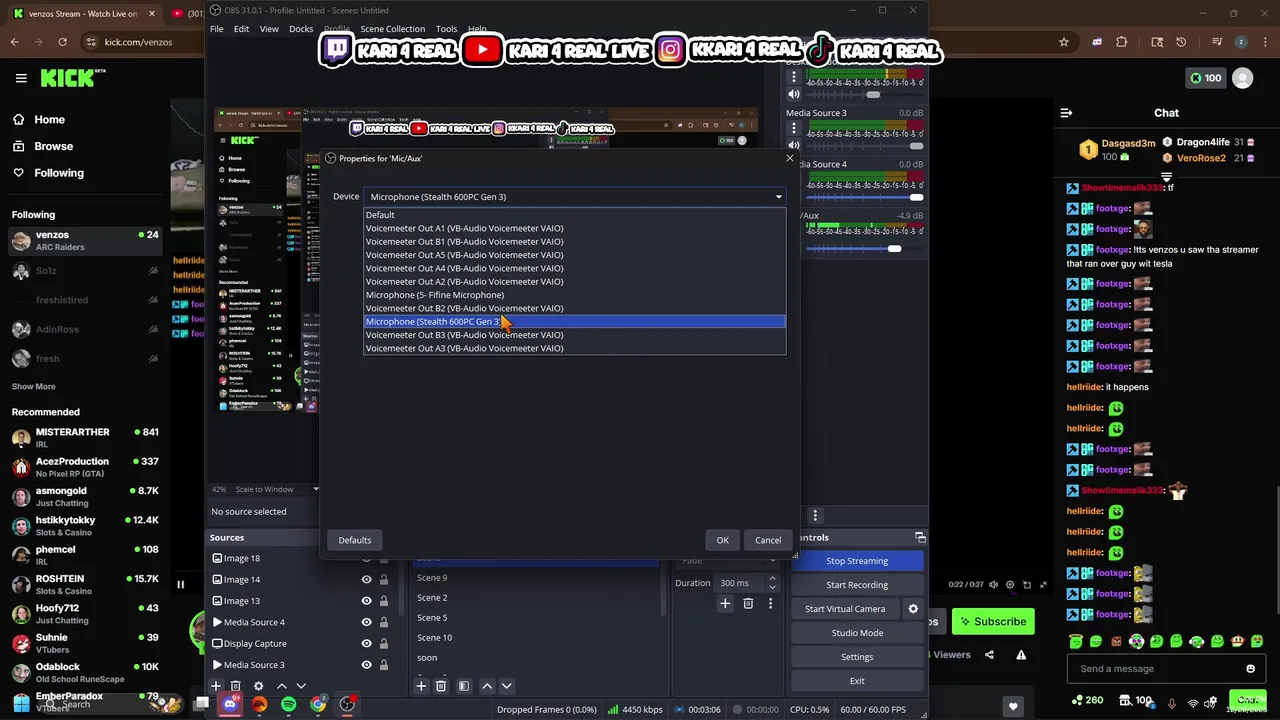Click Start Recording in OBS Controls

click(857, 585)
